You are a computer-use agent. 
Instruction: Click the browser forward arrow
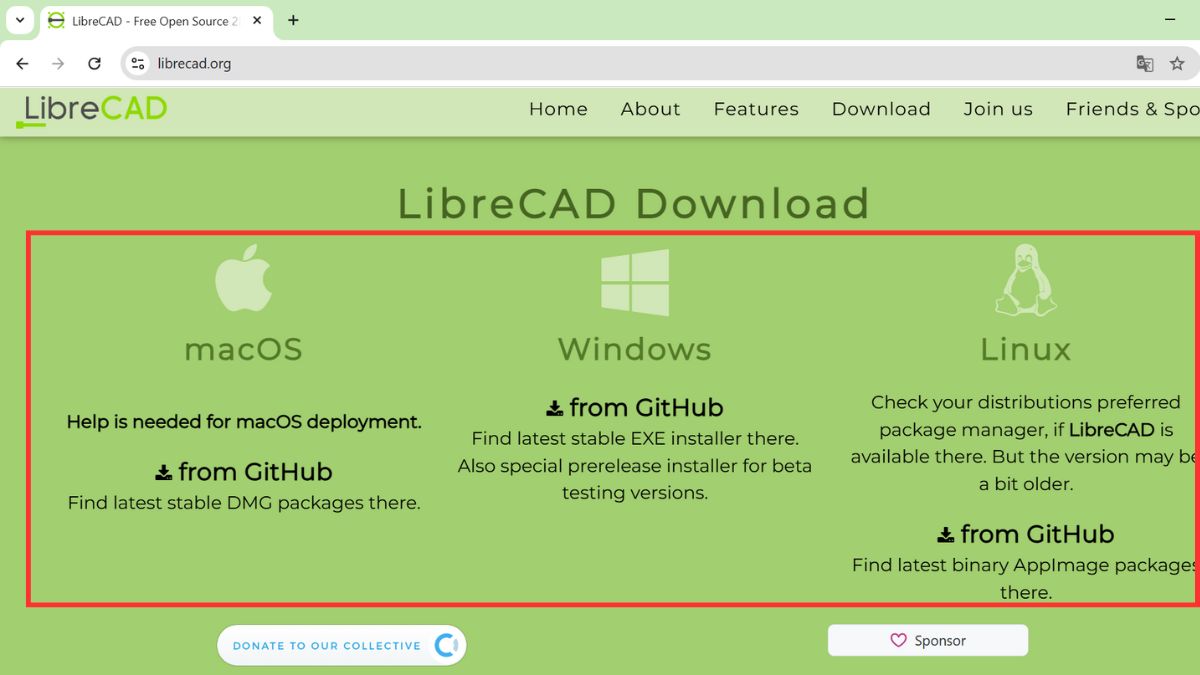(58, 63)
